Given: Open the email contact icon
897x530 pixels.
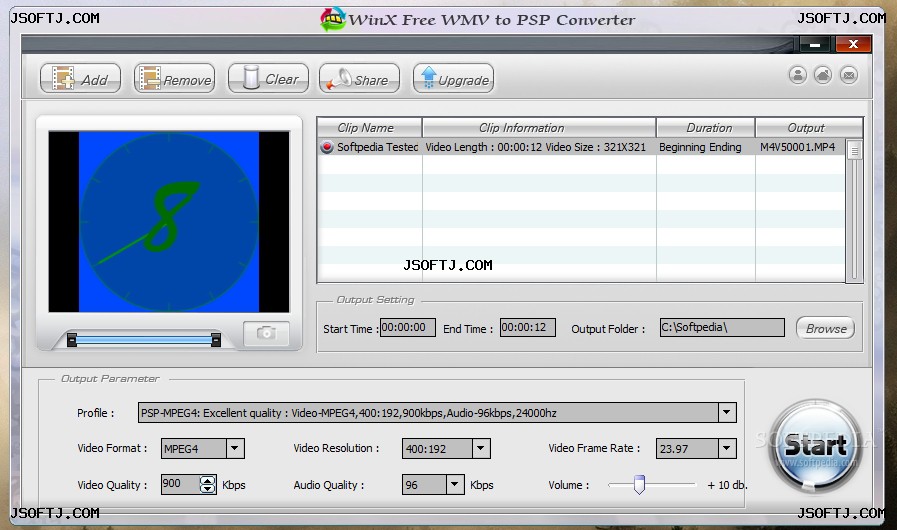Looking at the screenshot, I should (849, 75).
